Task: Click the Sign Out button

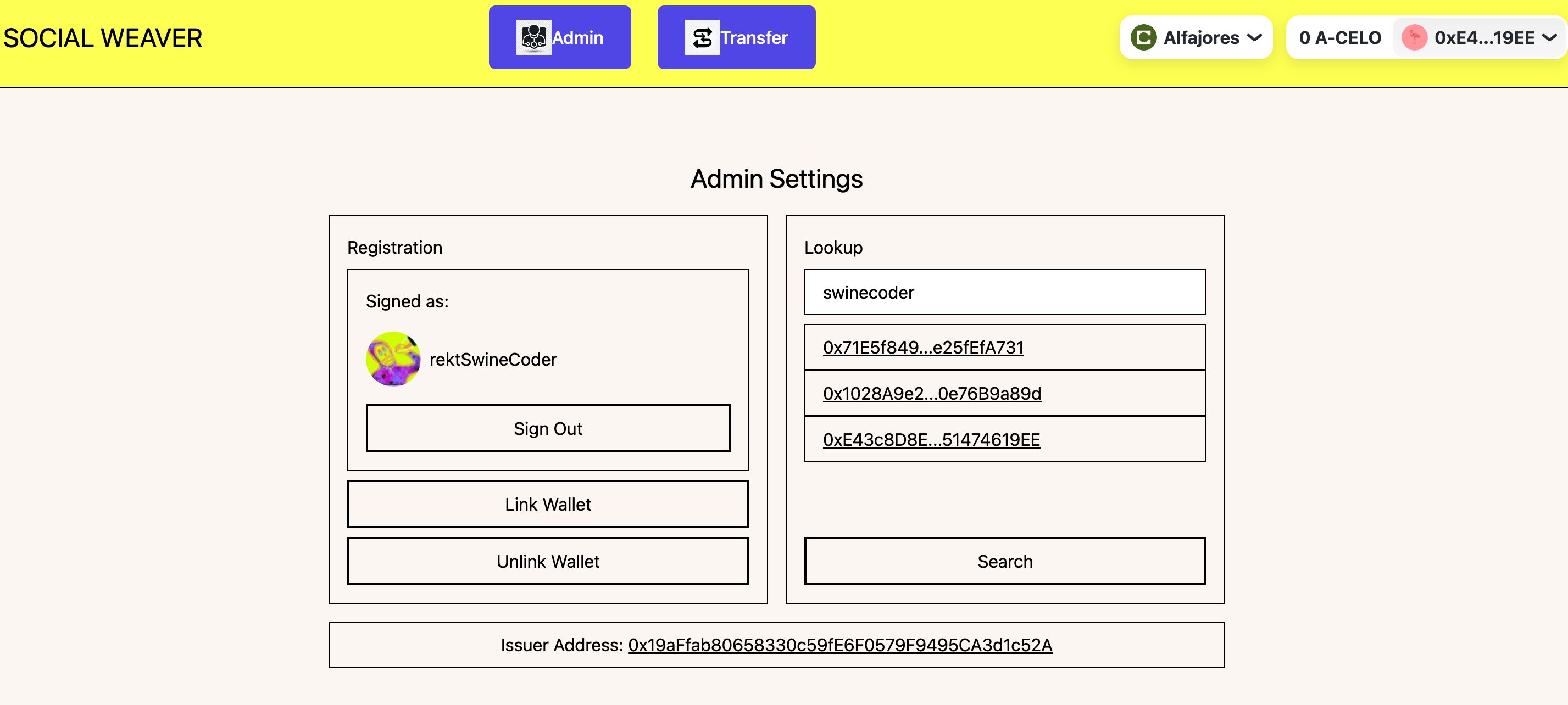Action: tap(547, 428)
